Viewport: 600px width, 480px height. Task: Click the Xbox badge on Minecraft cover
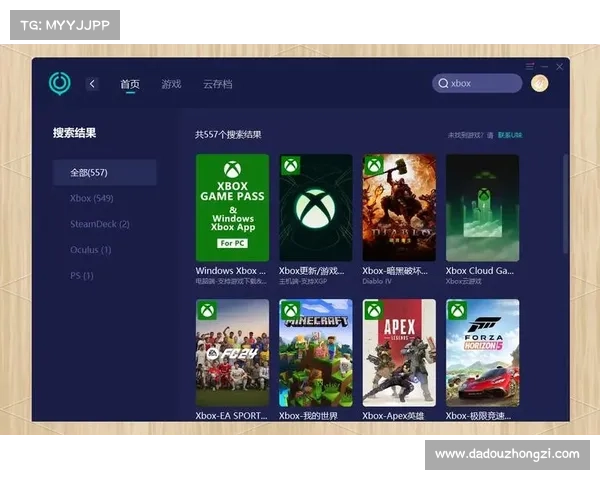(x=290, y=310)
